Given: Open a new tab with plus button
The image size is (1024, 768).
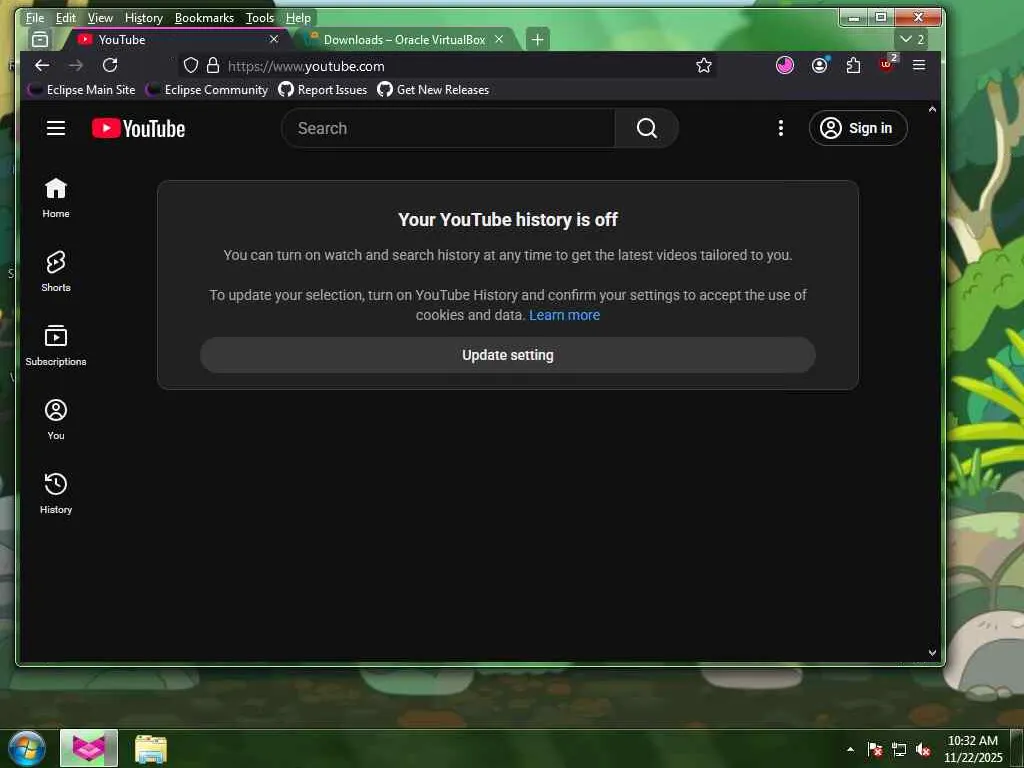Looking at the screenshot, I should [x=537, y=40].
